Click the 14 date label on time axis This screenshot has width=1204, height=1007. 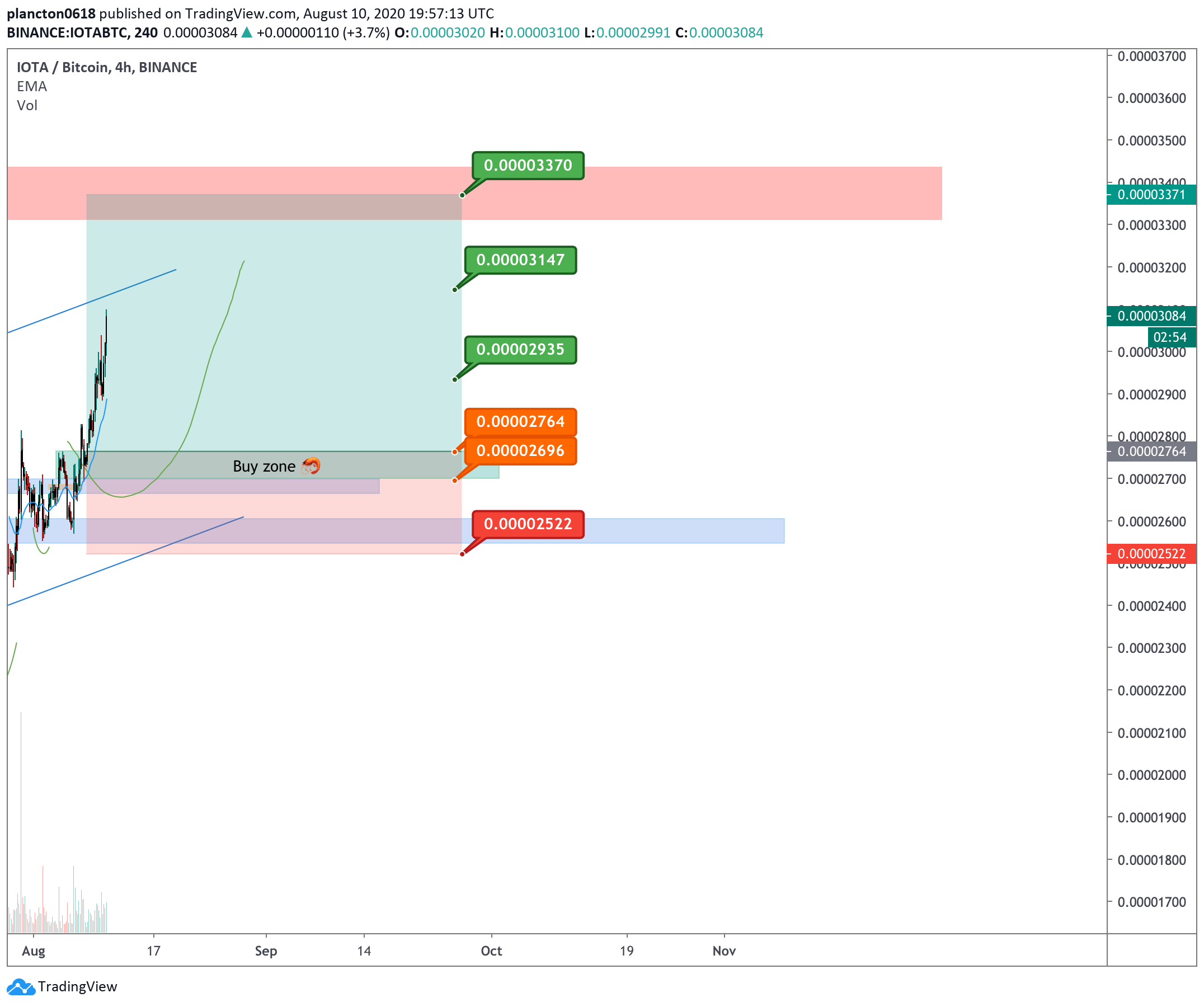pyautogui.click(x=364, y=952)
